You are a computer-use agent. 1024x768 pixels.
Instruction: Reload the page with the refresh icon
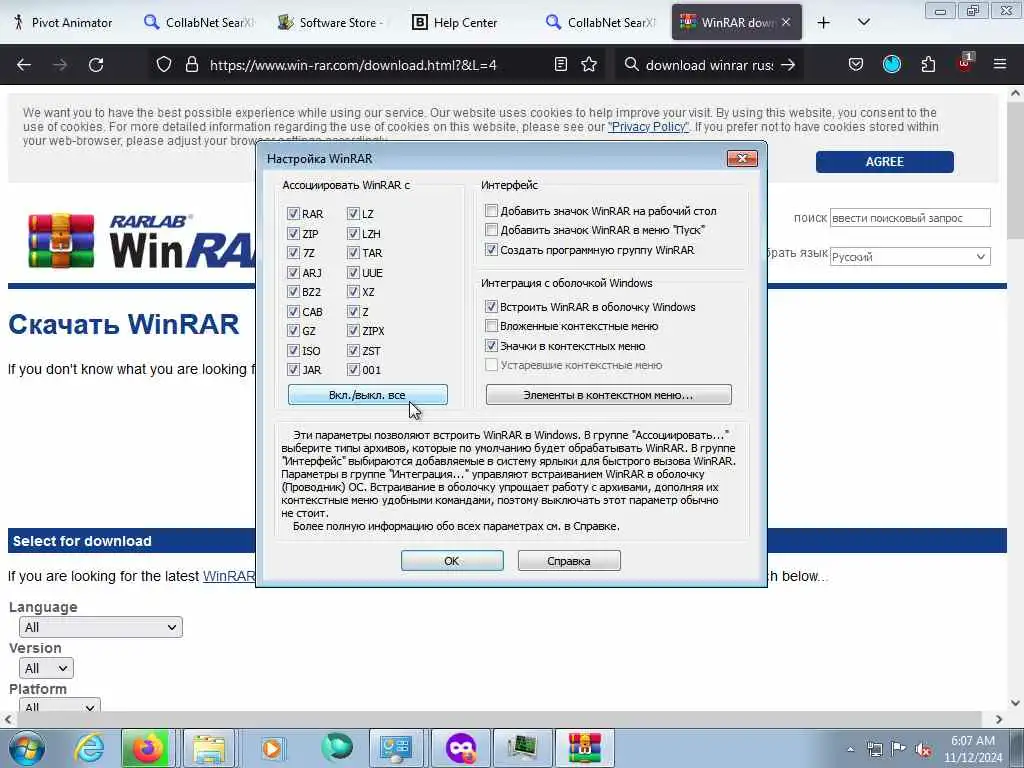pyautogui.click(x=96, y=65)
